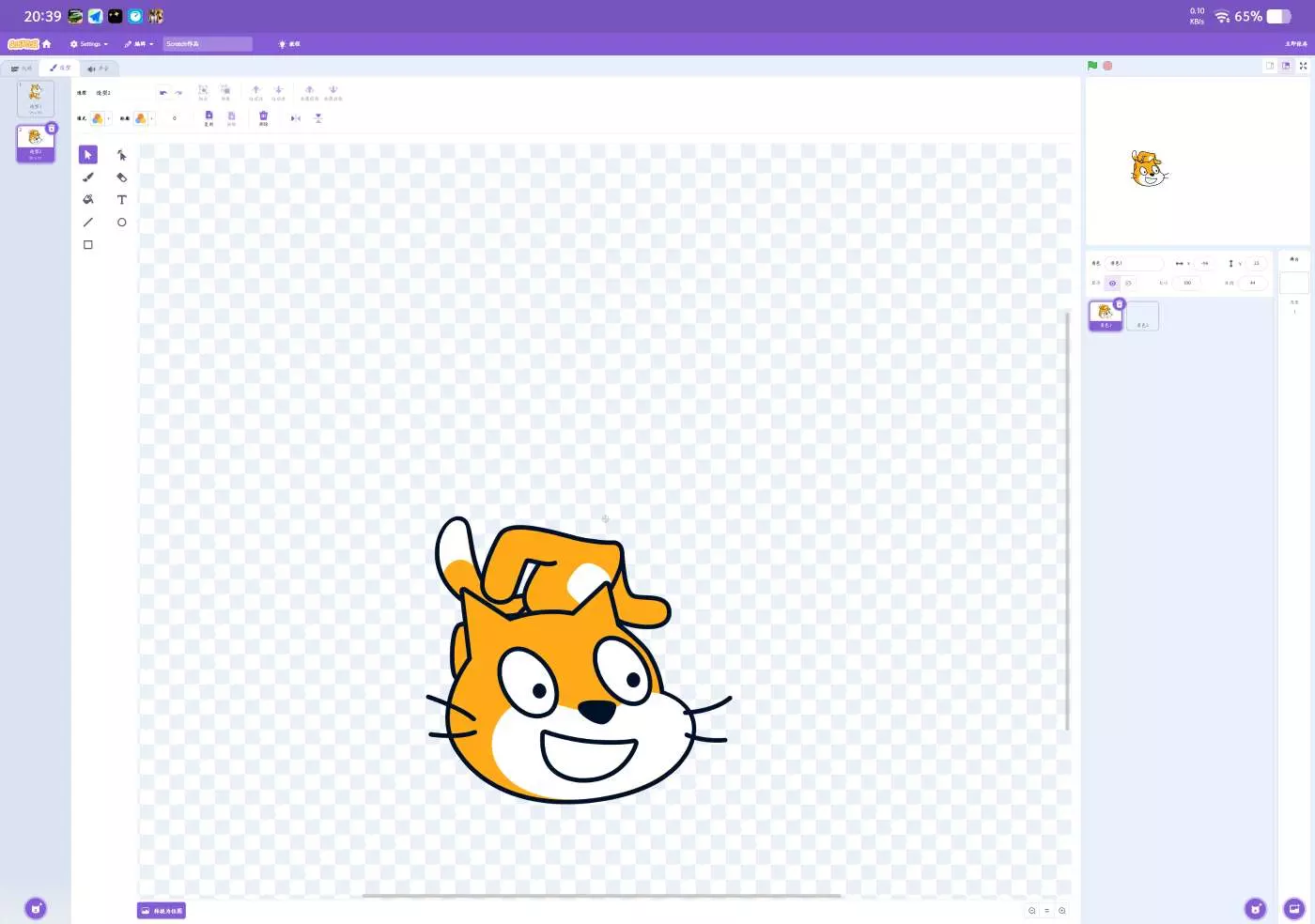Expand the fill color dropdown
The image size is (1315, 924).
[x=100, y=118]
